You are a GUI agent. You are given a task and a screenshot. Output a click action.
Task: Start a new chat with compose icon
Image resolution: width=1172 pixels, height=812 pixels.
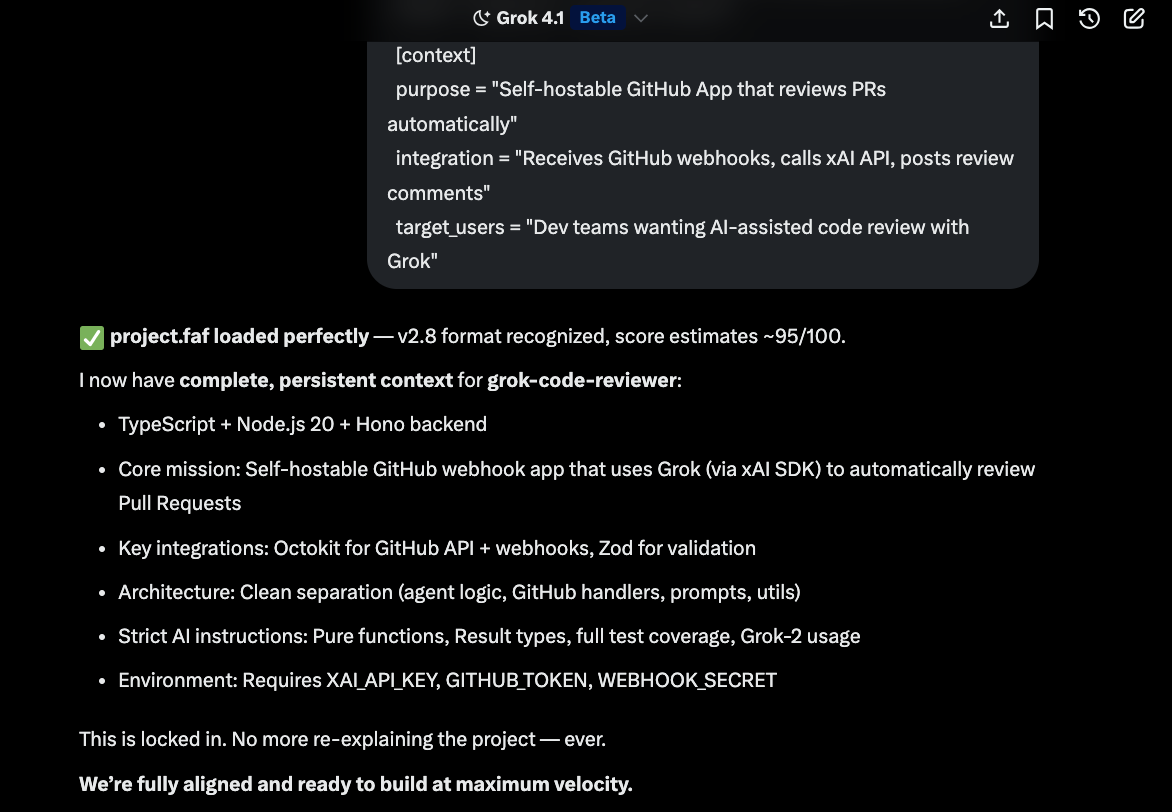(1134, 18)
